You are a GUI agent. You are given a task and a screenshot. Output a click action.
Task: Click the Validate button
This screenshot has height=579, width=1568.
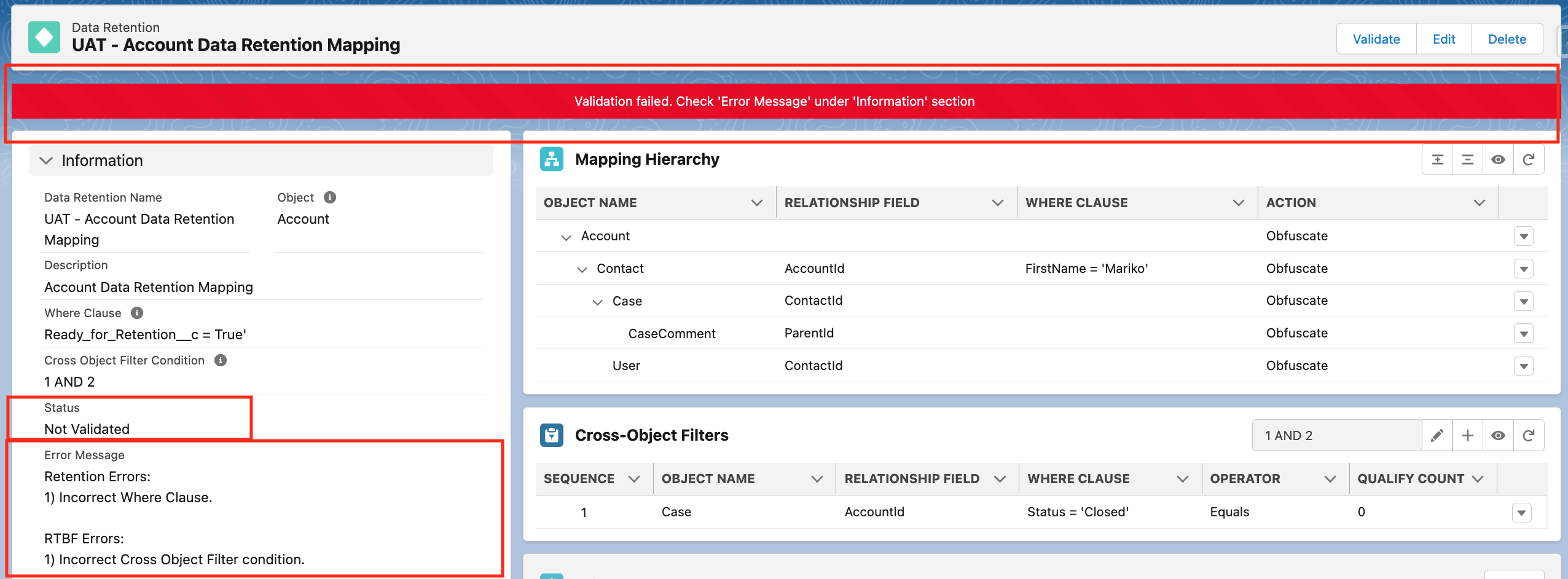[x=1376, y=39]
